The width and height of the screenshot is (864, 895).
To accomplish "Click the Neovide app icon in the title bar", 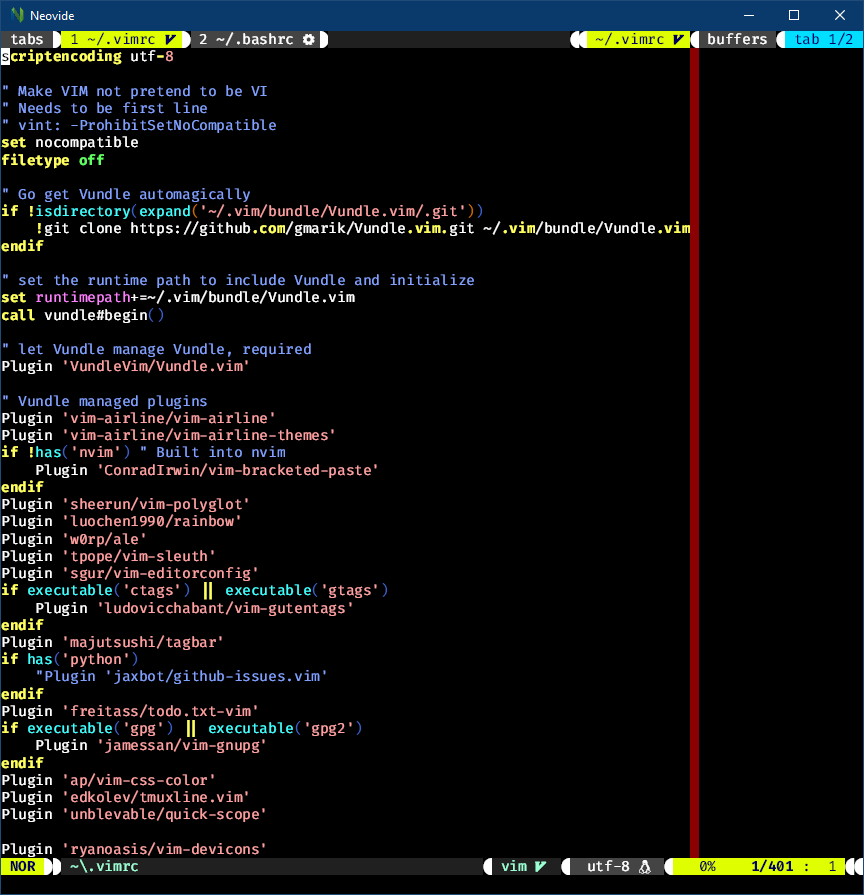I will point(17,15).
